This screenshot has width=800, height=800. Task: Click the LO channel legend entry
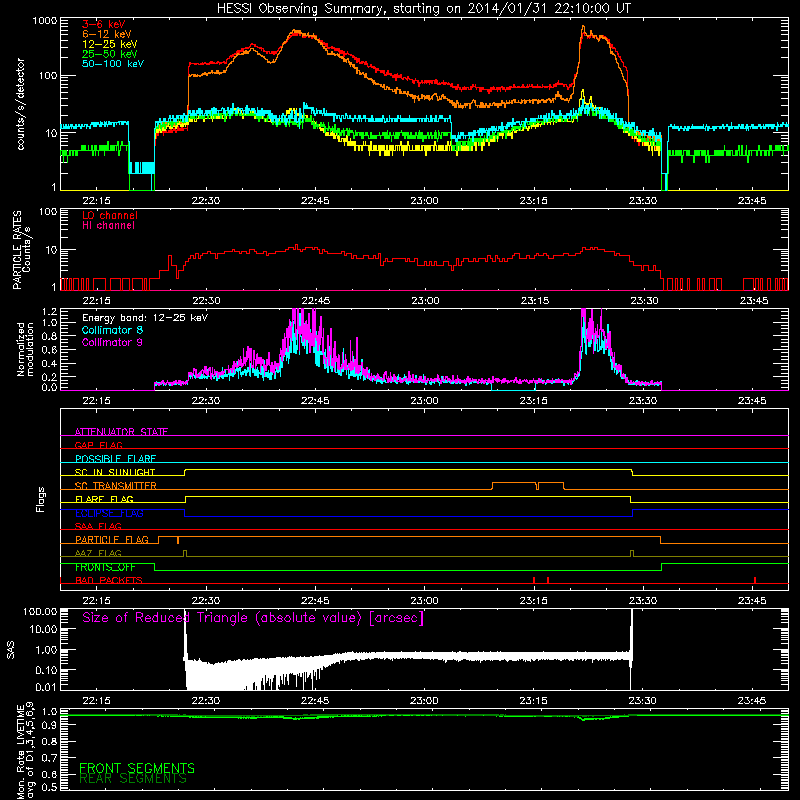(110, 215)
